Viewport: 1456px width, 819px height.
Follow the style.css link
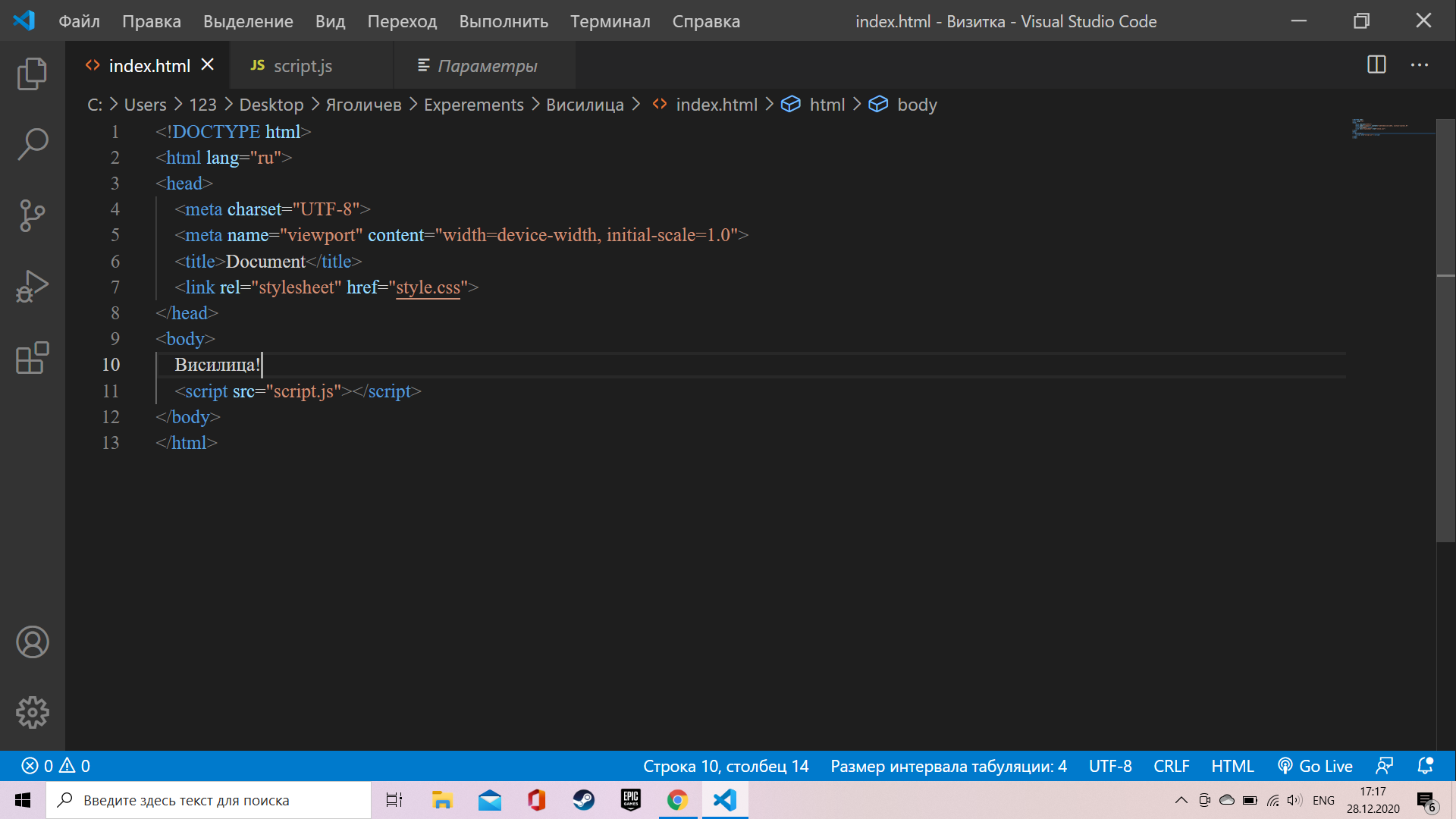tap(428, 287)
